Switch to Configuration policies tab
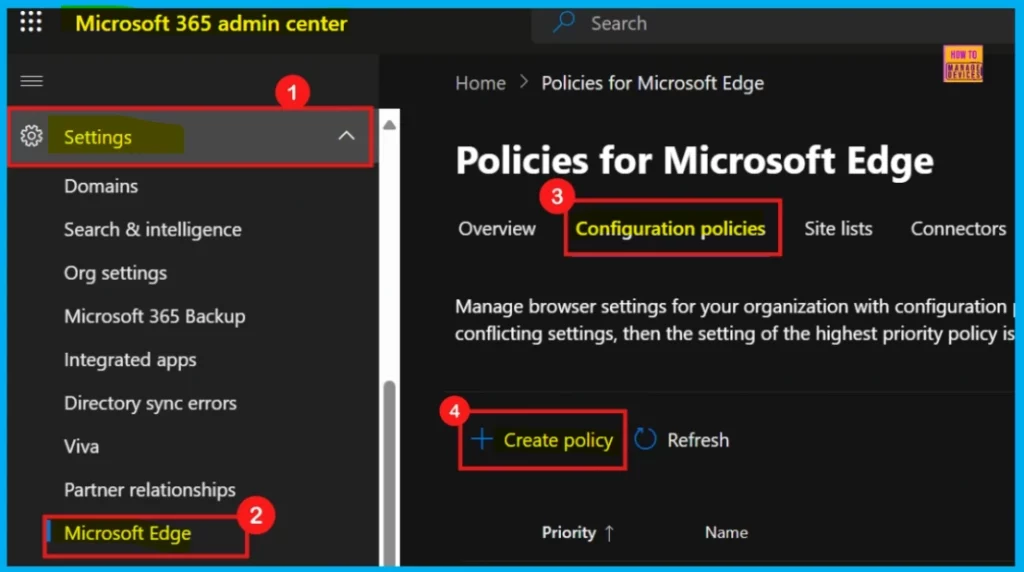The width and height of the screenshot is (1024, 572). click(670, 229)
